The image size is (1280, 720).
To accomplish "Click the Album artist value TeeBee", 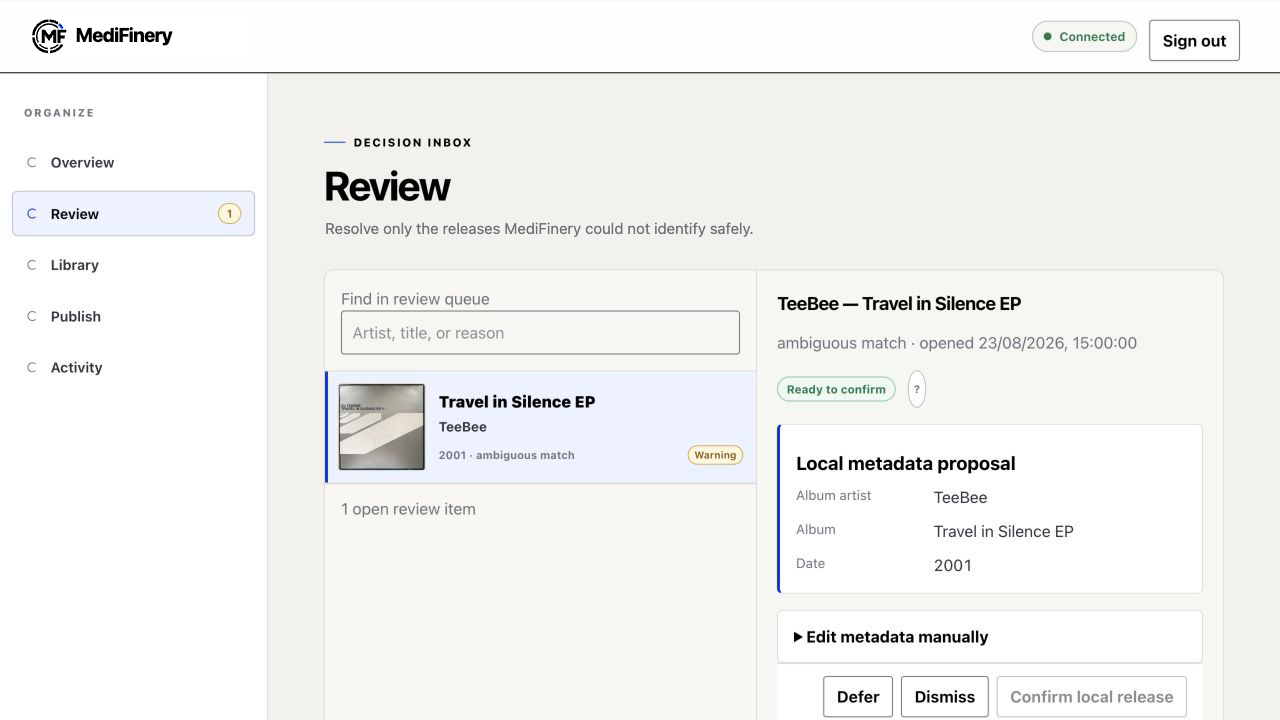I will pyautogui.click(x=960, y=497).
